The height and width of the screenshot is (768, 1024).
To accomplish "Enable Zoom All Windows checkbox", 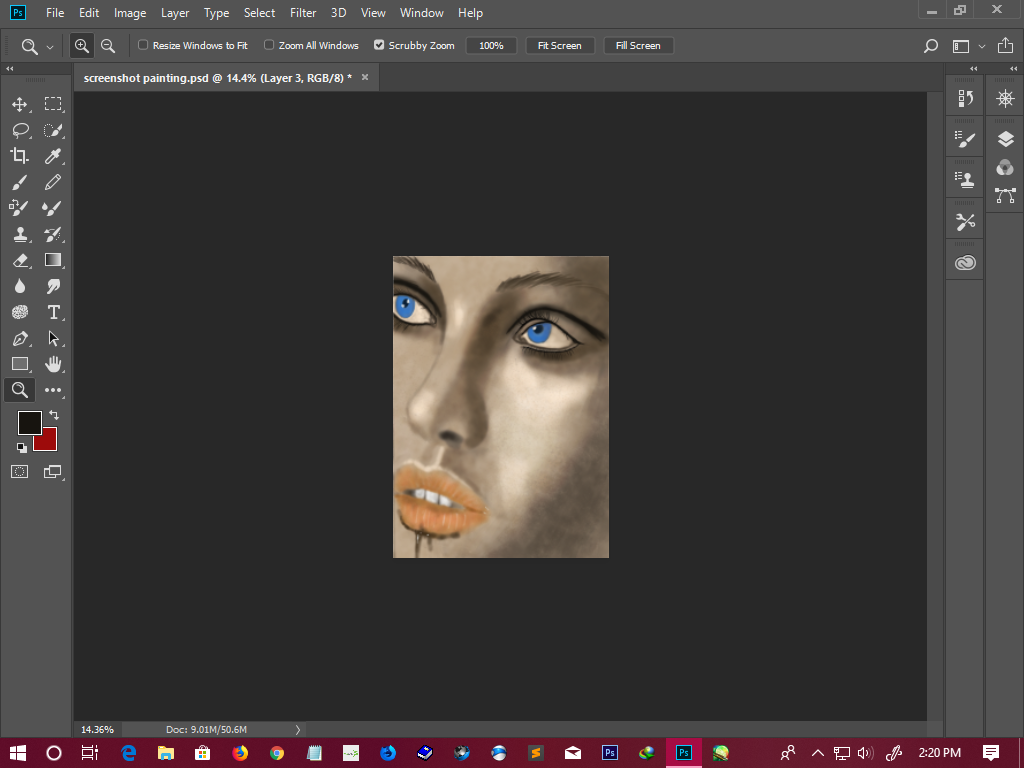I will (269, 45).
